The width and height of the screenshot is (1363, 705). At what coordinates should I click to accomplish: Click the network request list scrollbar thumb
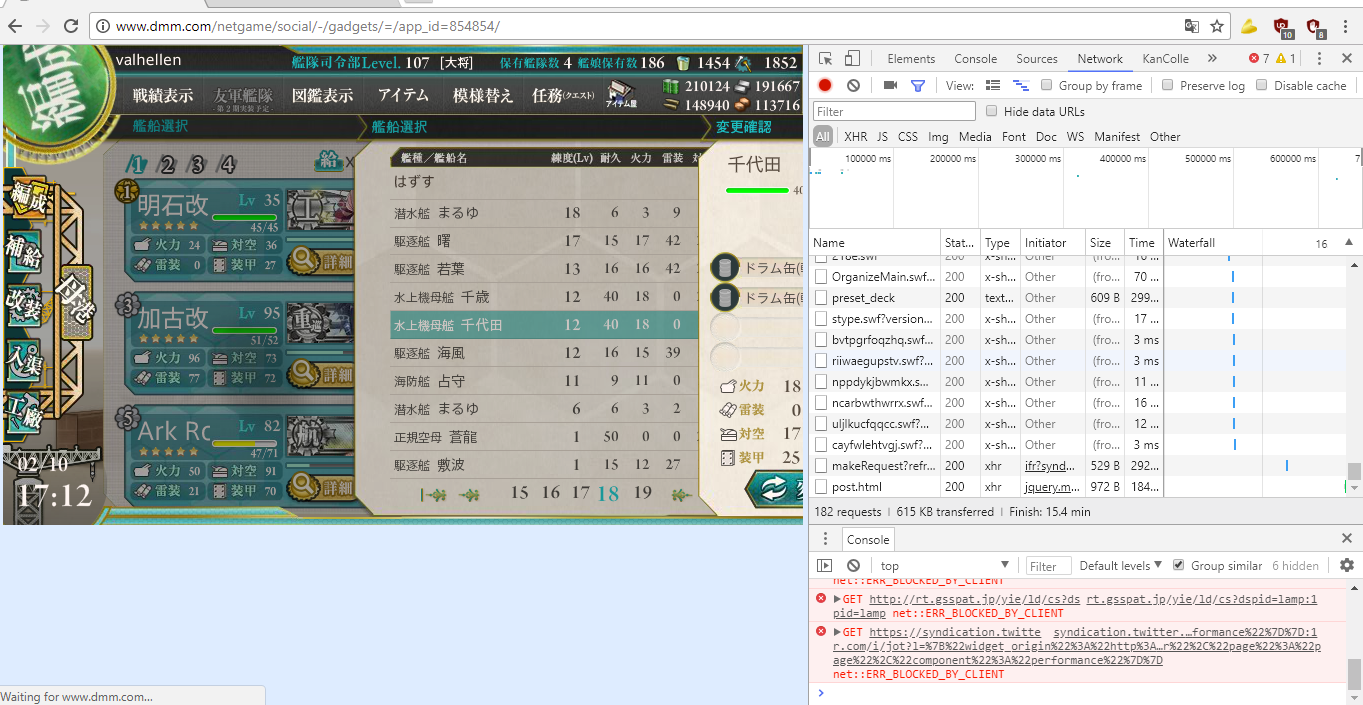tap(1354, 471)
